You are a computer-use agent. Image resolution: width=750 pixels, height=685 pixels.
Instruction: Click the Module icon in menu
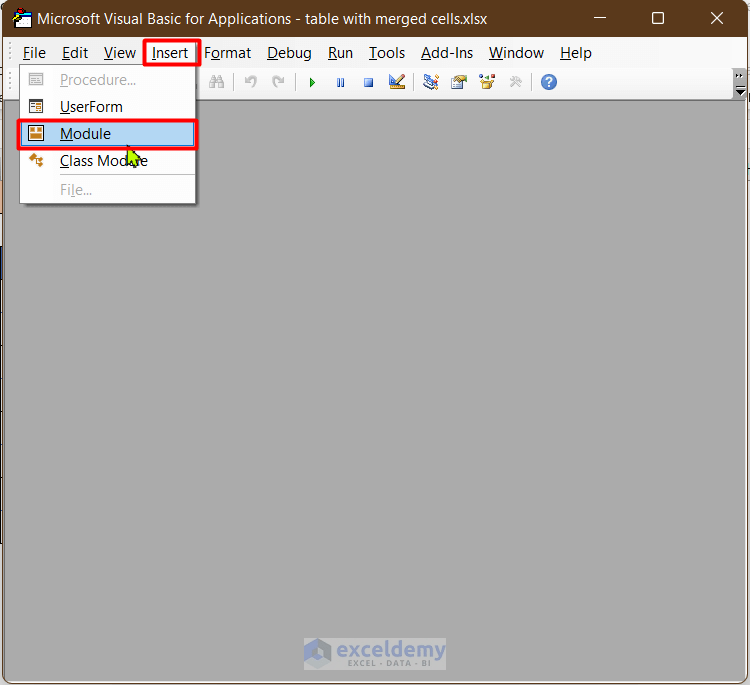[36, 133]
